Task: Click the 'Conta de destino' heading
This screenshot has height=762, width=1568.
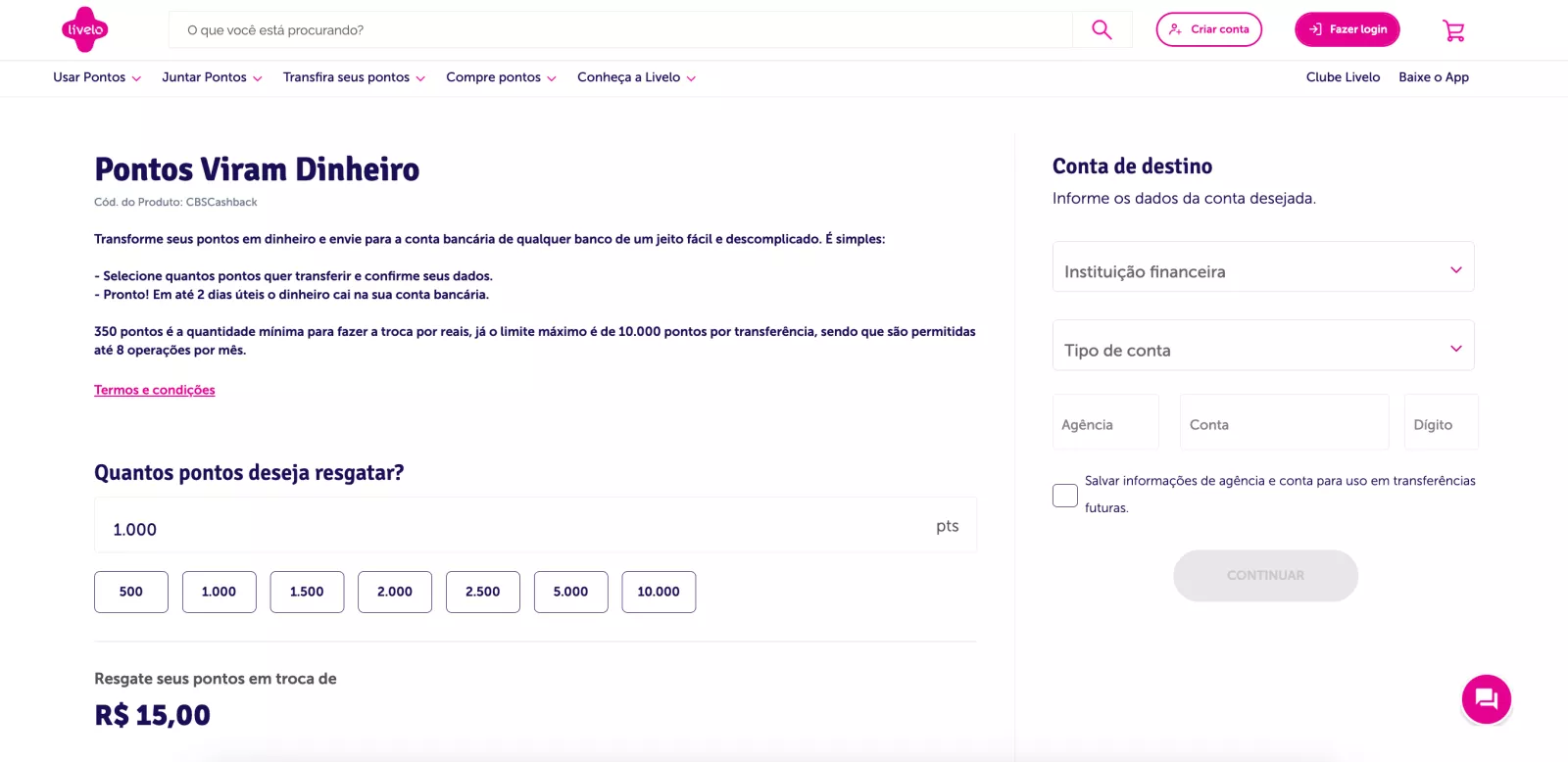Action: coord(1132,166)
